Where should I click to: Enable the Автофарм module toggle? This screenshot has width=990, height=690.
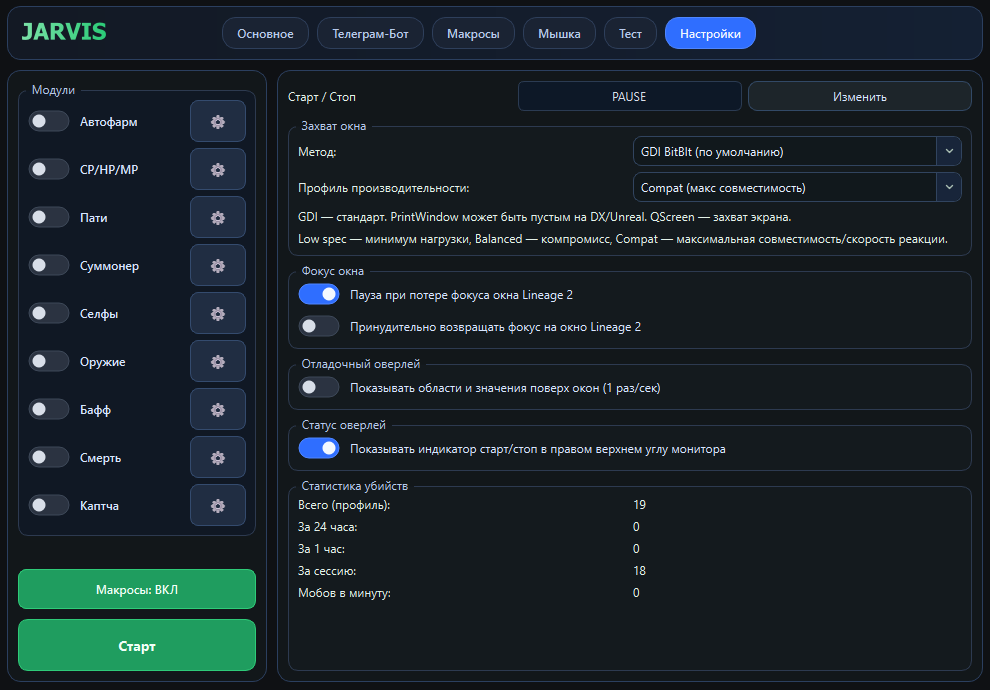[48, 122]
